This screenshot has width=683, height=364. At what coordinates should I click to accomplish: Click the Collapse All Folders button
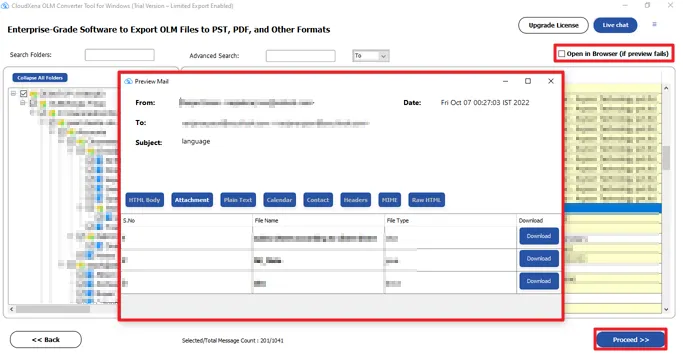(x=40, y=78)
